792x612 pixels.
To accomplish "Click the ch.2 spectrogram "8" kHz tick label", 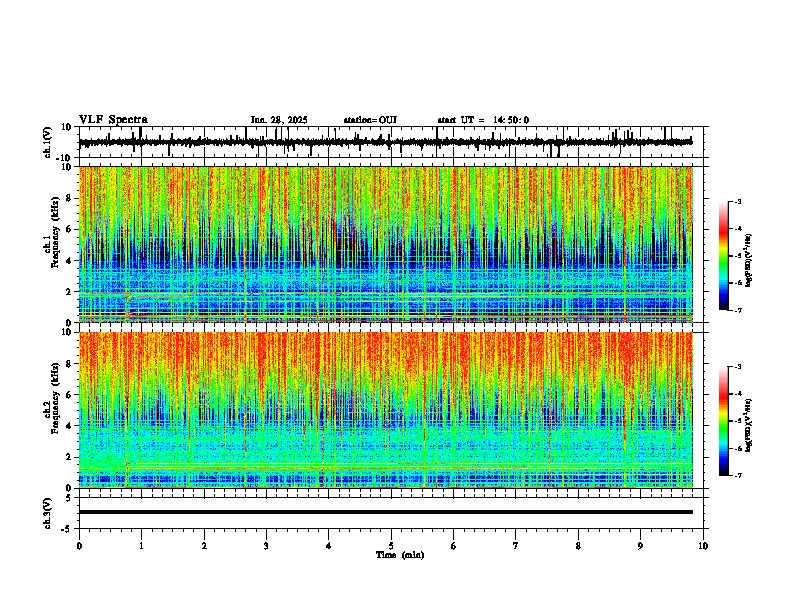I will point(69,364).
